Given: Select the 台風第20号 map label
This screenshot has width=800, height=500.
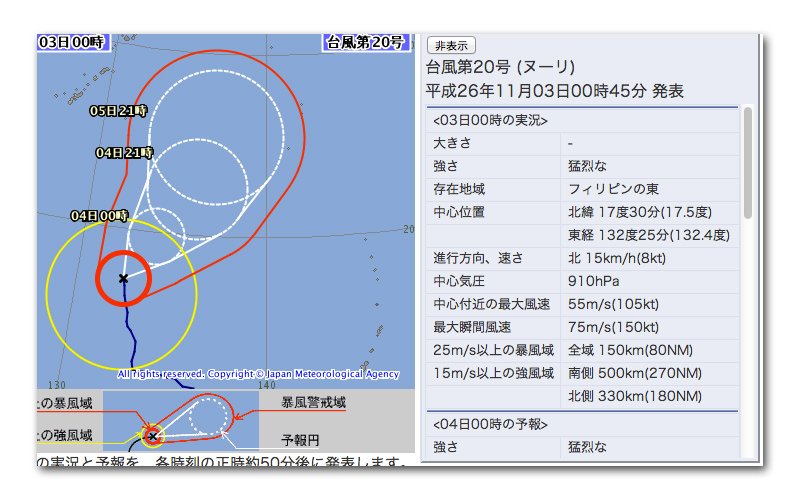Looking at the screenshot, I should 365,42.
